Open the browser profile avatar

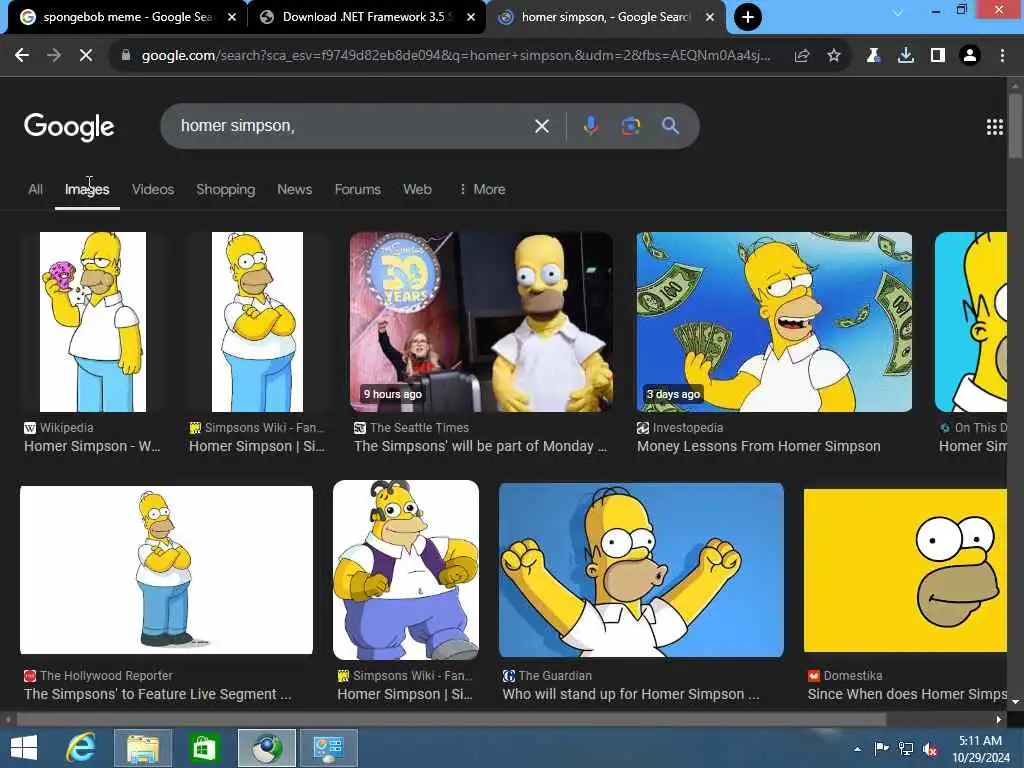click(x=970, y=56)
